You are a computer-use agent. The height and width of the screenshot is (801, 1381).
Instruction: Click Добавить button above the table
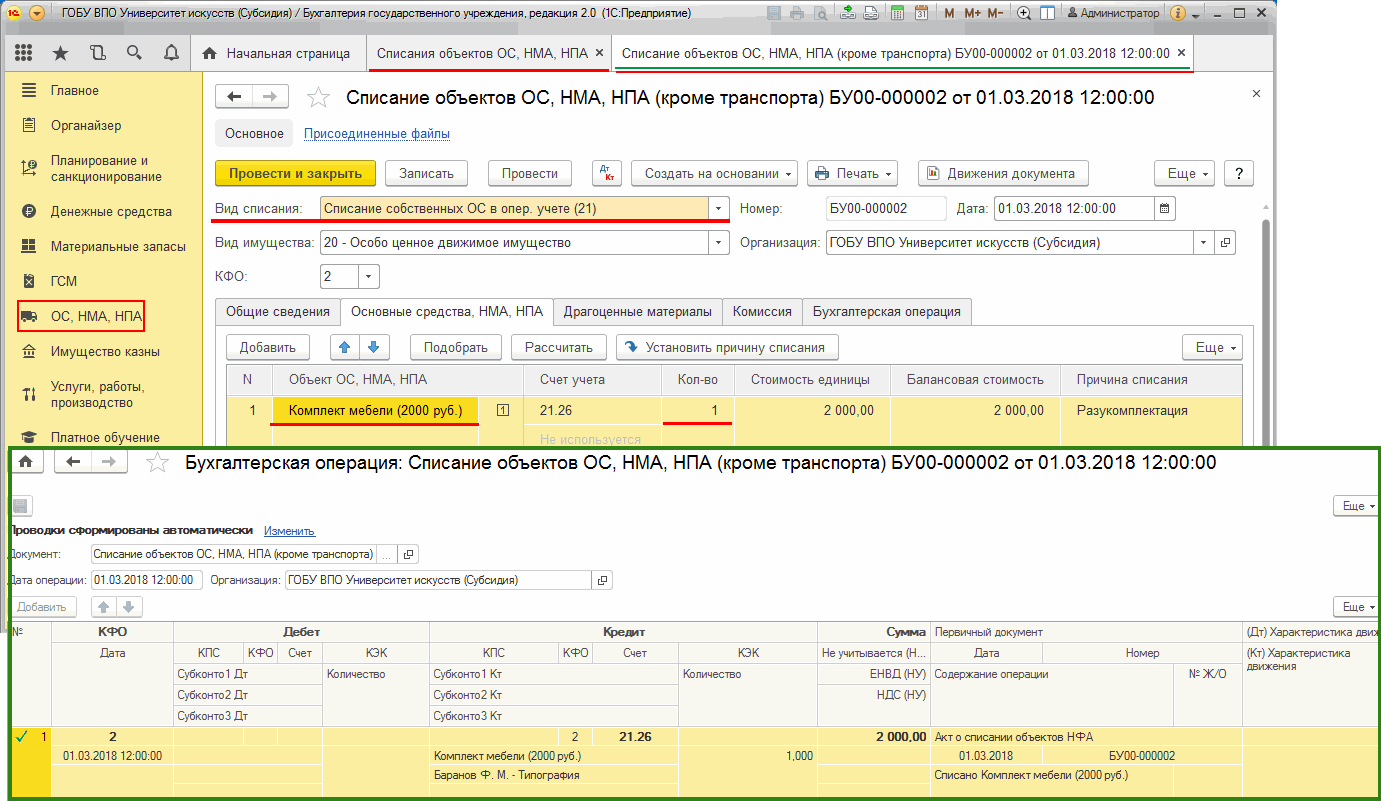click(268, 347)
